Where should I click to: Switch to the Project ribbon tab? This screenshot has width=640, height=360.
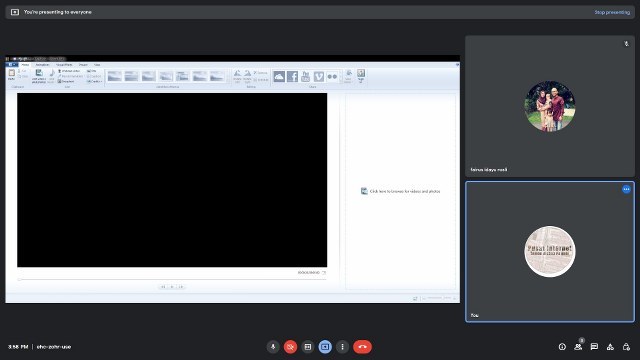click(83, 64)
